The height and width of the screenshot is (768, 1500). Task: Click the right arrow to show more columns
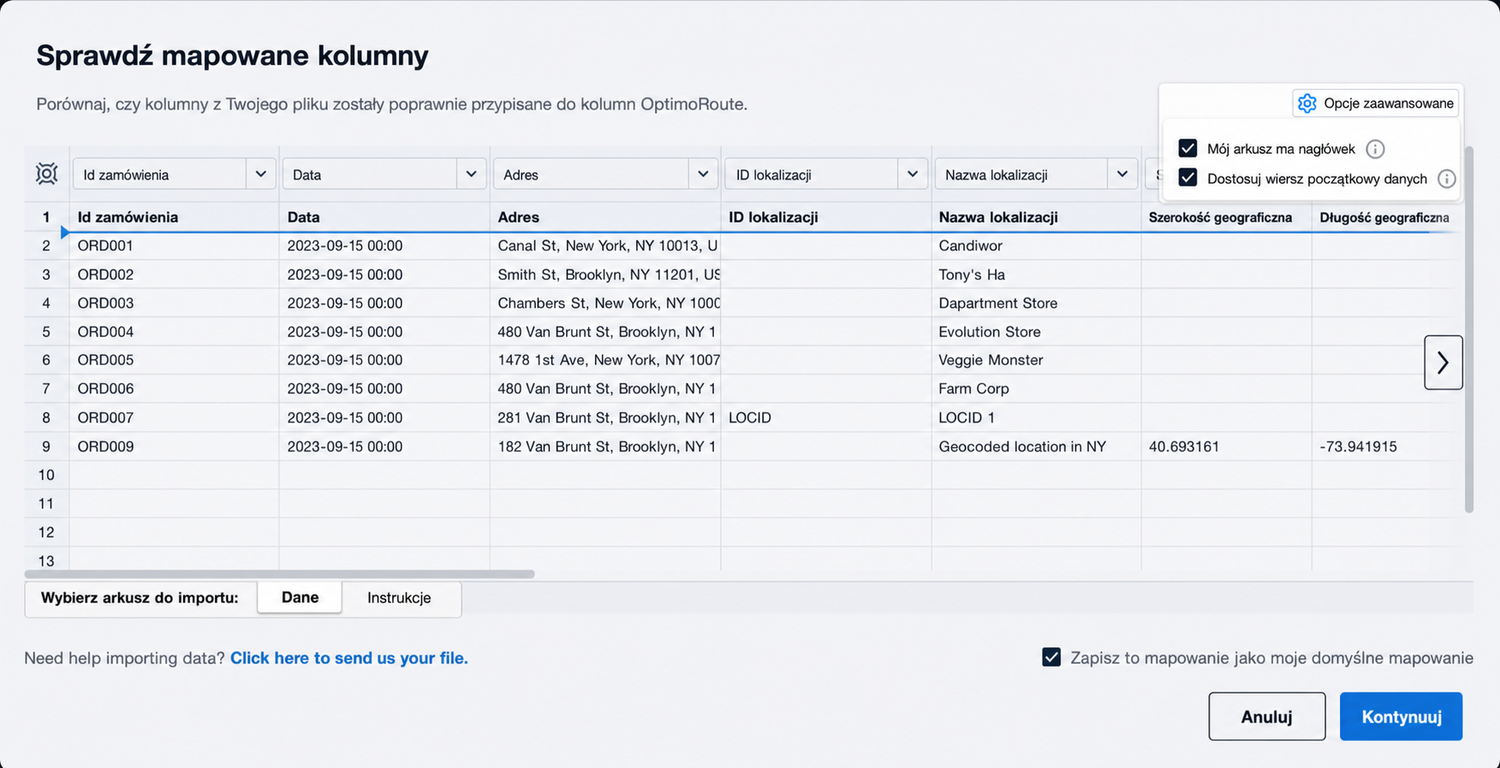pos(1443,362)
